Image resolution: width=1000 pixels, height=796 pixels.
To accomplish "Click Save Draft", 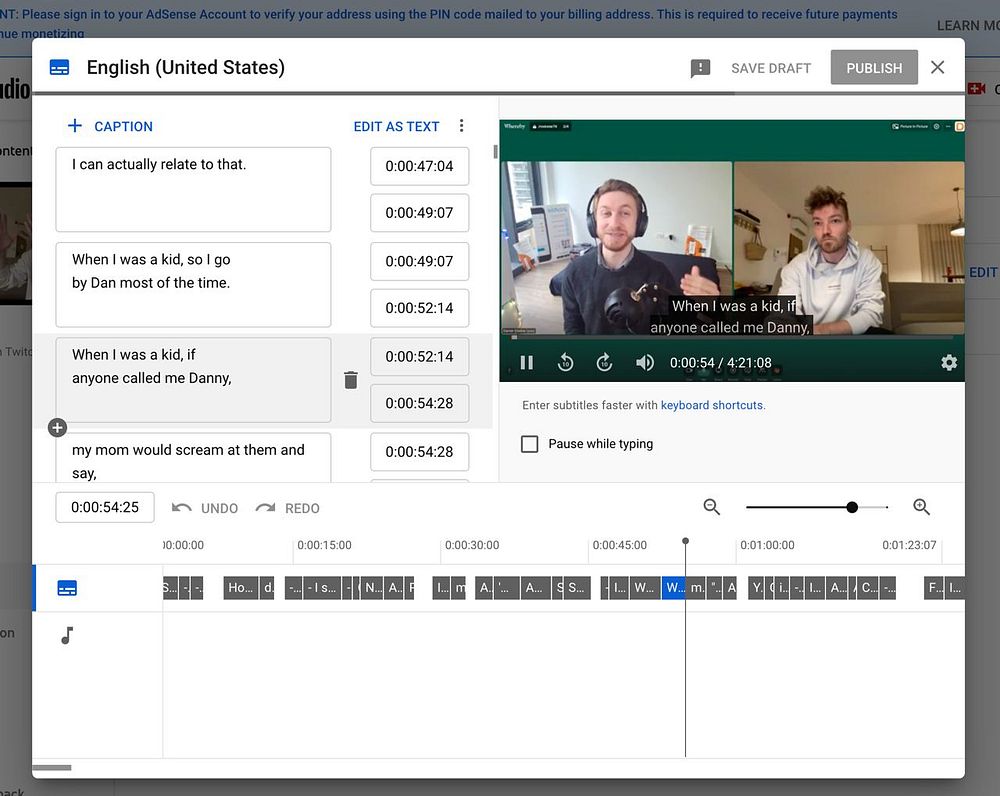I will pyautogui.click(x=771, y=68).
